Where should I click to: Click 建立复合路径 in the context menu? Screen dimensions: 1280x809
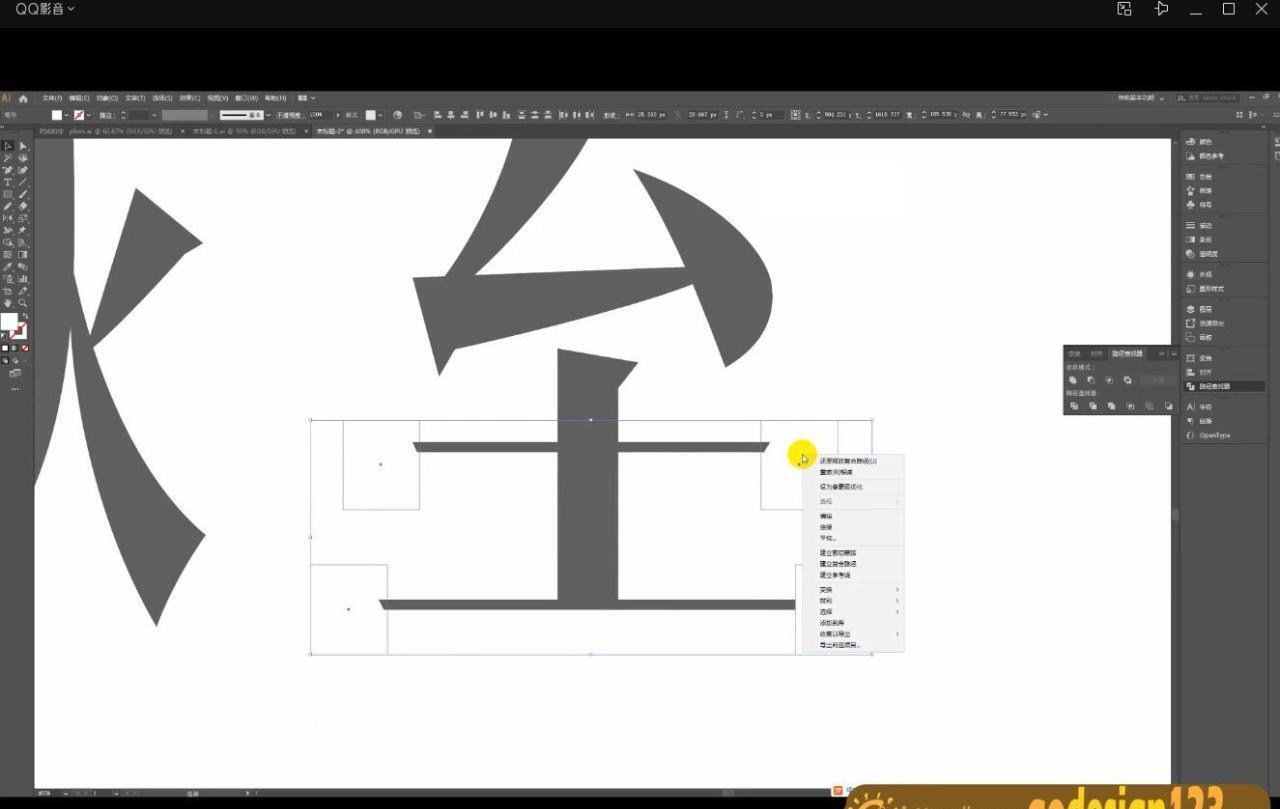[838, 564]
